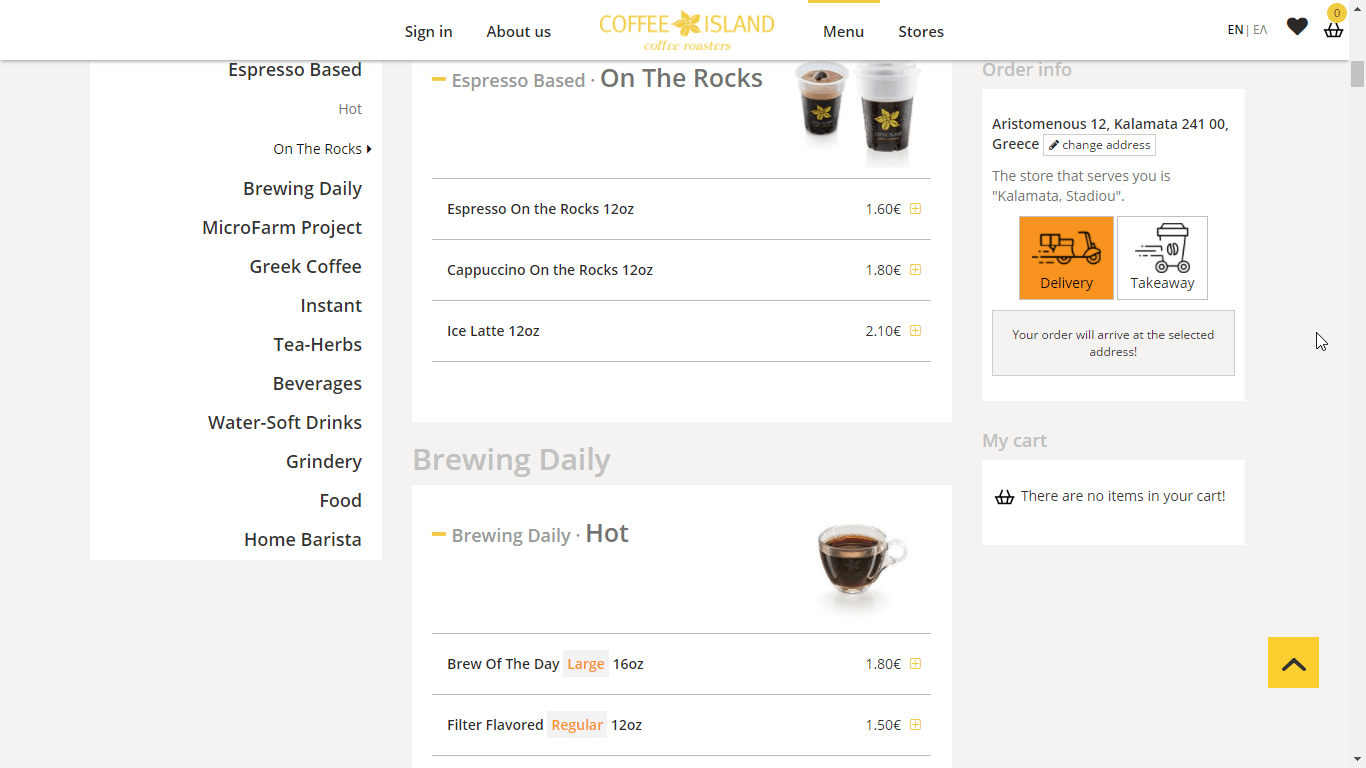Click the page vertical scrollbar thumb
The width and height of the screenshot is (1366, 768).
tap(1357, 73)
